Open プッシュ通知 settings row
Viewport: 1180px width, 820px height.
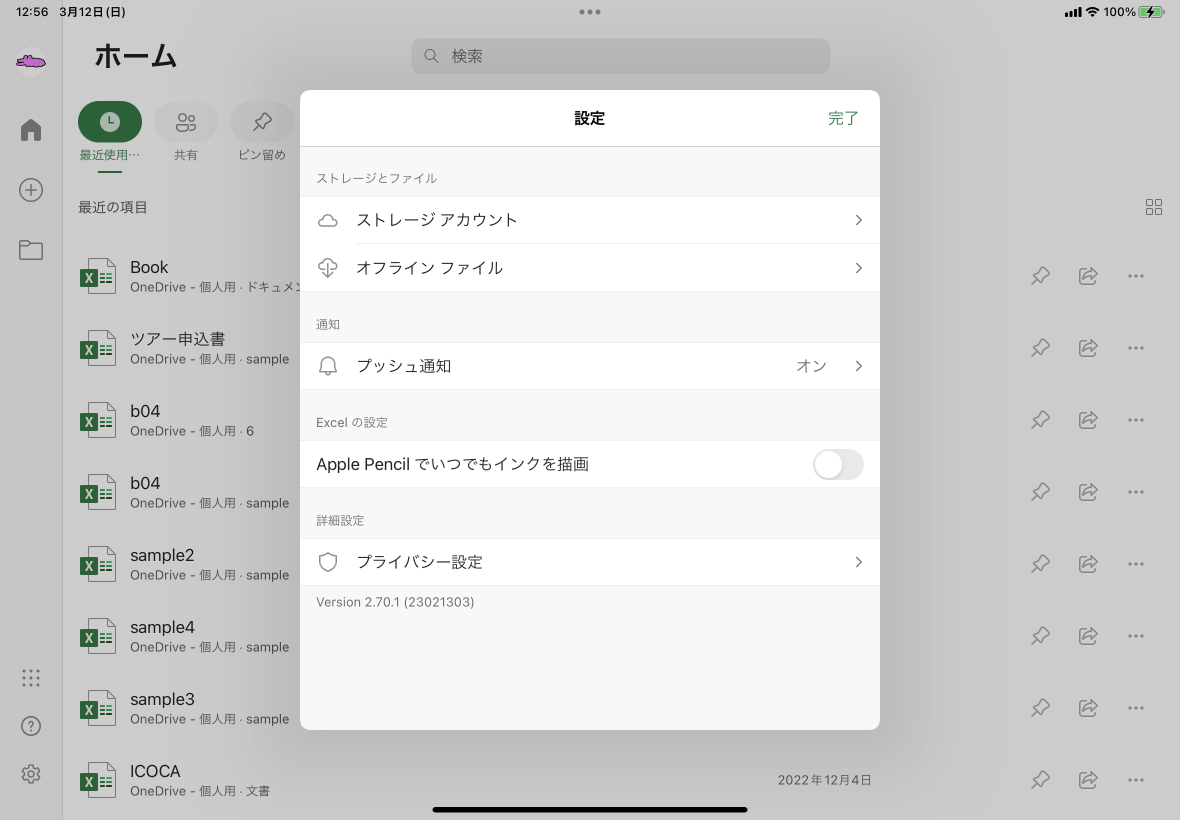pos(589,366)
